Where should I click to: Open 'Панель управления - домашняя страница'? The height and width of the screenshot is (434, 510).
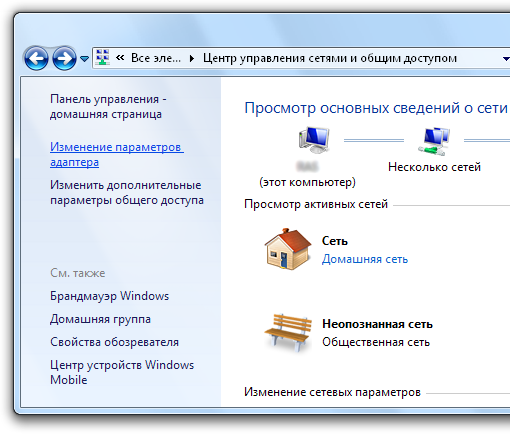tap(108, 107)
